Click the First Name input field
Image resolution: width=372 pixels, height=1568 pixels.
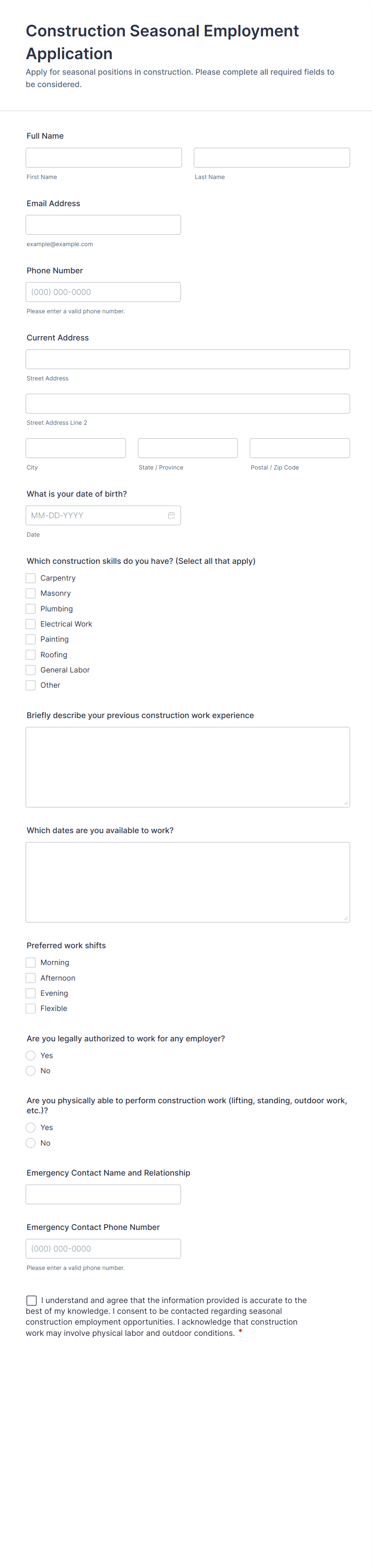coord(103,157)
